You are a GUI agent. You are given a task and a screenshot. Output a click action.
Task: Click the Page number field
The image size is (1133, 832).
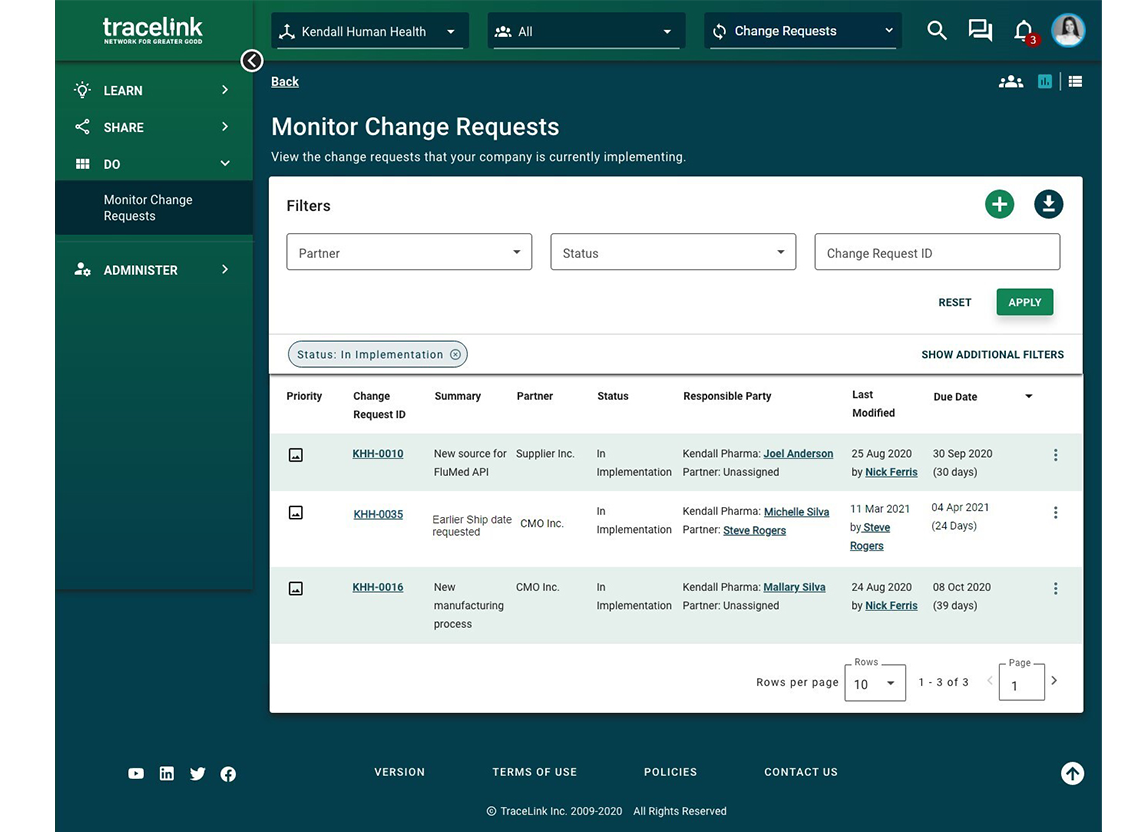coord(1022,683)
